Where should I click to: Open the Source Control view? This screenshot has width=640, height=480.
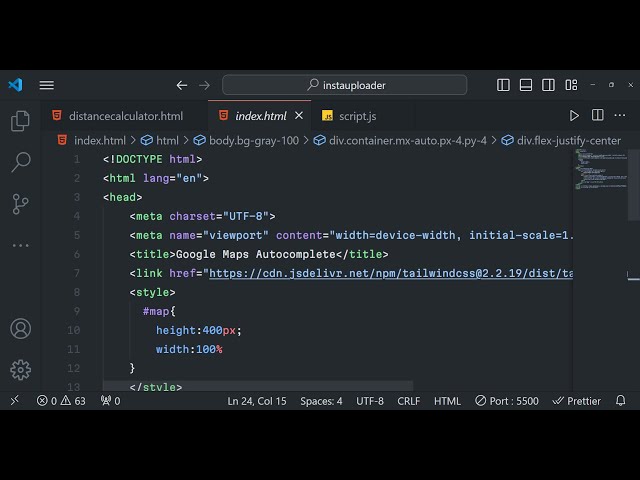20,204
